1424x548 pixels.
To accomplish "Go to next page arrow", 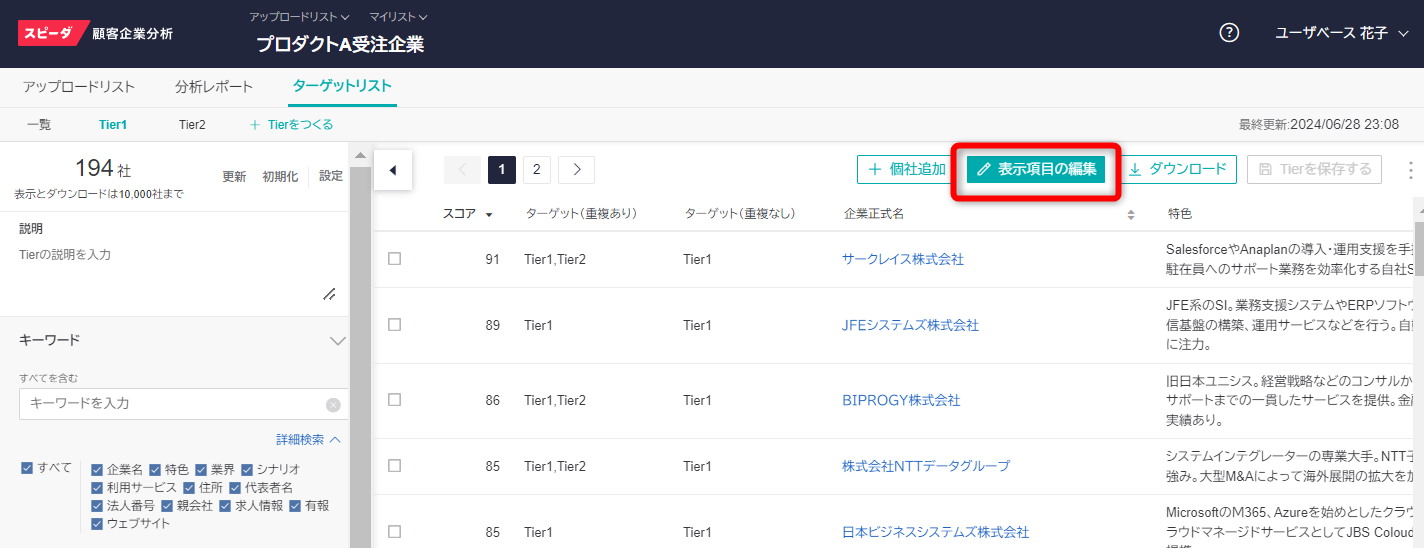I will [x=577, y=170].
